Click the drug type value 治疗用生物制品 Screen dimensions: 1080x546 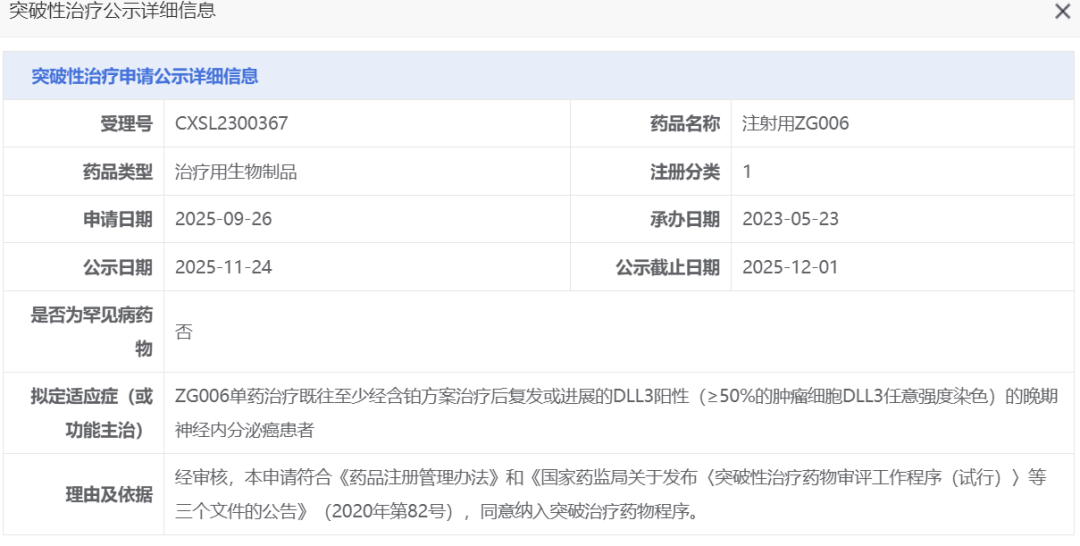(x=236, y=171)
